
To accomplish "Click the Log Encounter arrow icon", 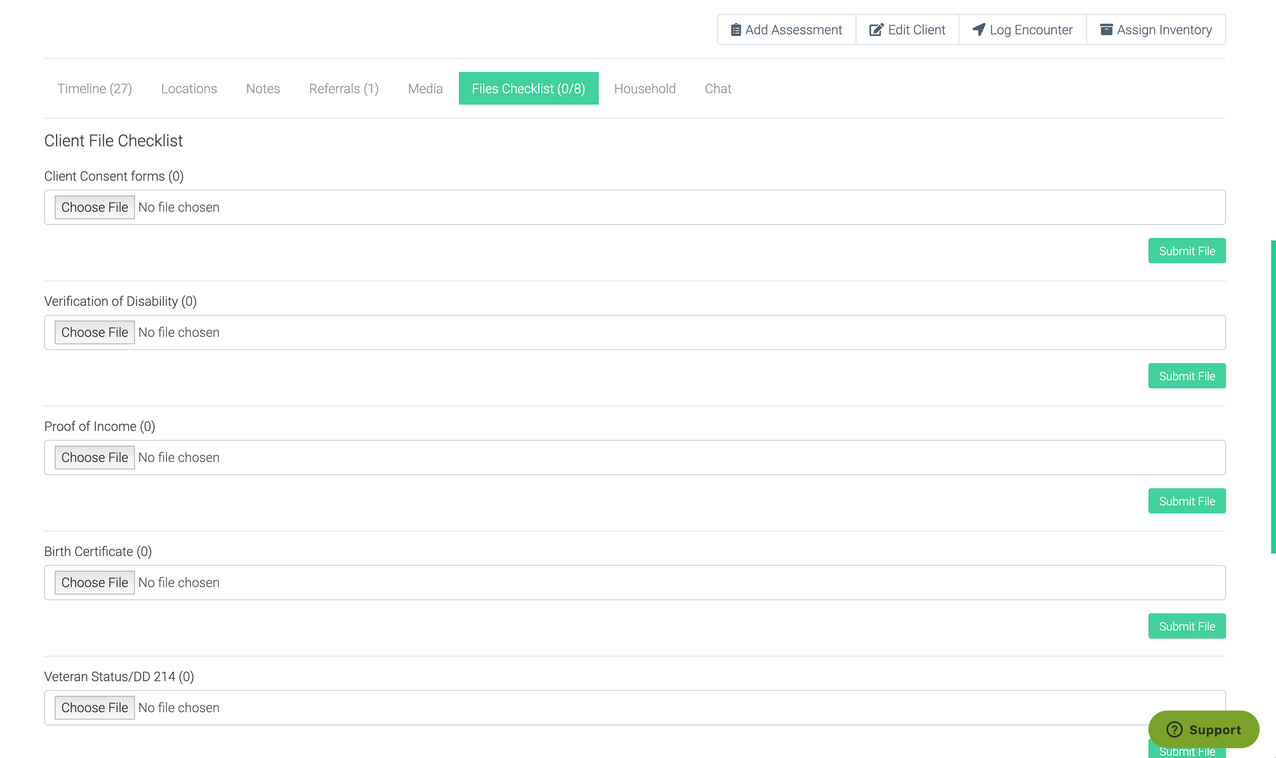I will point(979,30).
